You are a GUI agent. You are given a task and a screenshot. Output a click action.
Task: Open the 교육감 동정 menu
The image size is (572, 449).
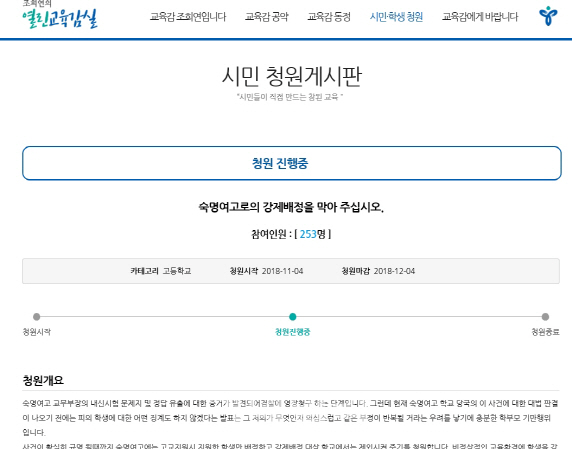point(329,17)
